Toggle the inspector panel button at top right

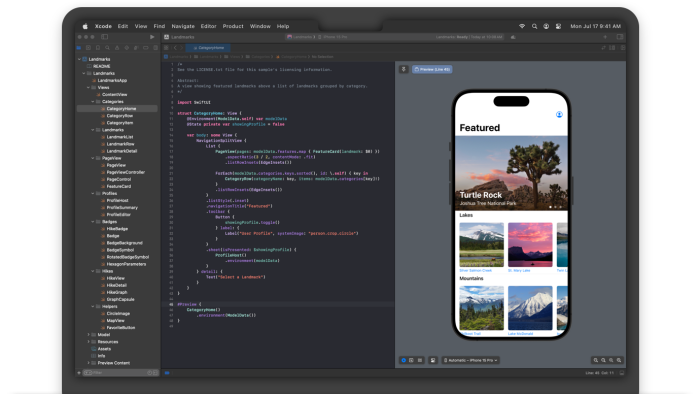point(620,37)
